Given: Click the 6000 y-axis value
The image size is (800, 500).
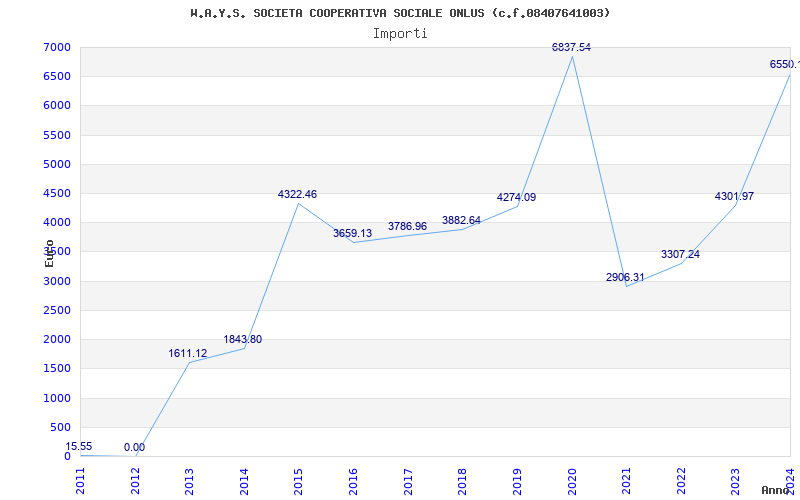Looking at the screenshot, I should pos(57,106).
